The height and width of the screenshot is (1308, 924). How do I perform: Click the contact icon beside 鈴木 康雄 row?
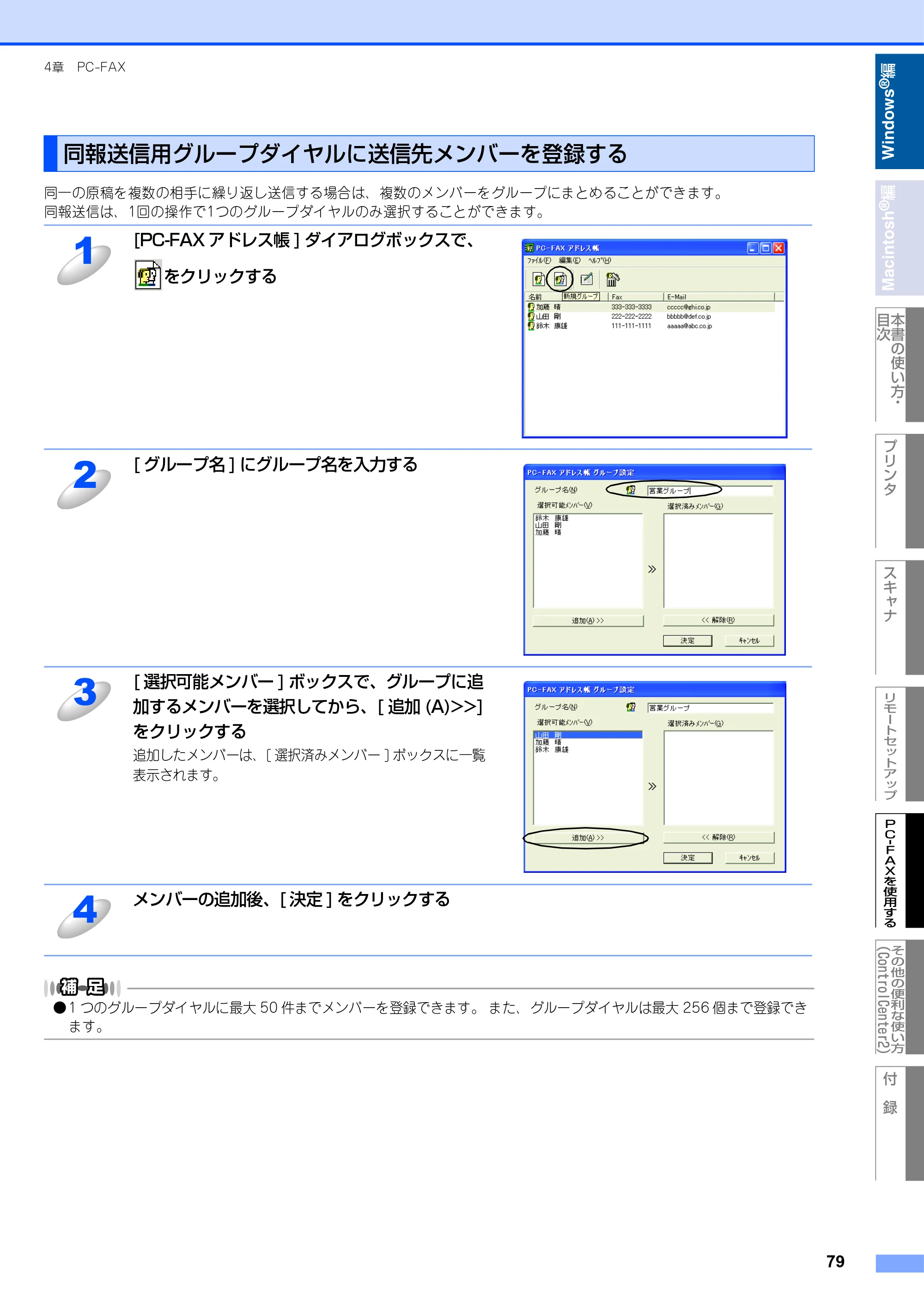click(x=531, y=326)
